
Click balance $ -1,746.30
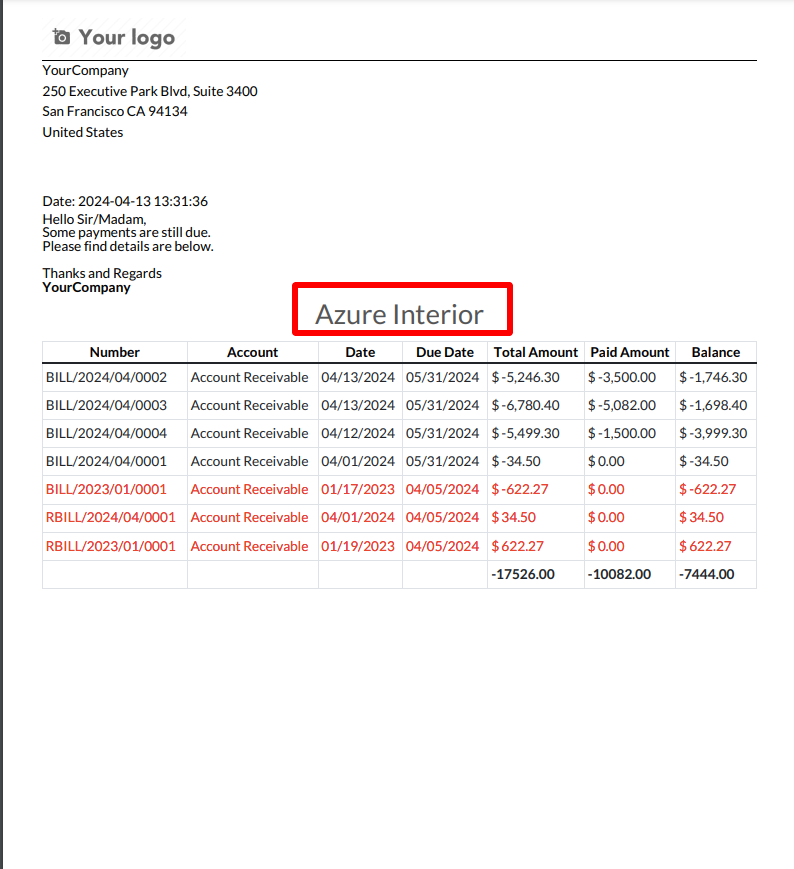pos(713,377)
